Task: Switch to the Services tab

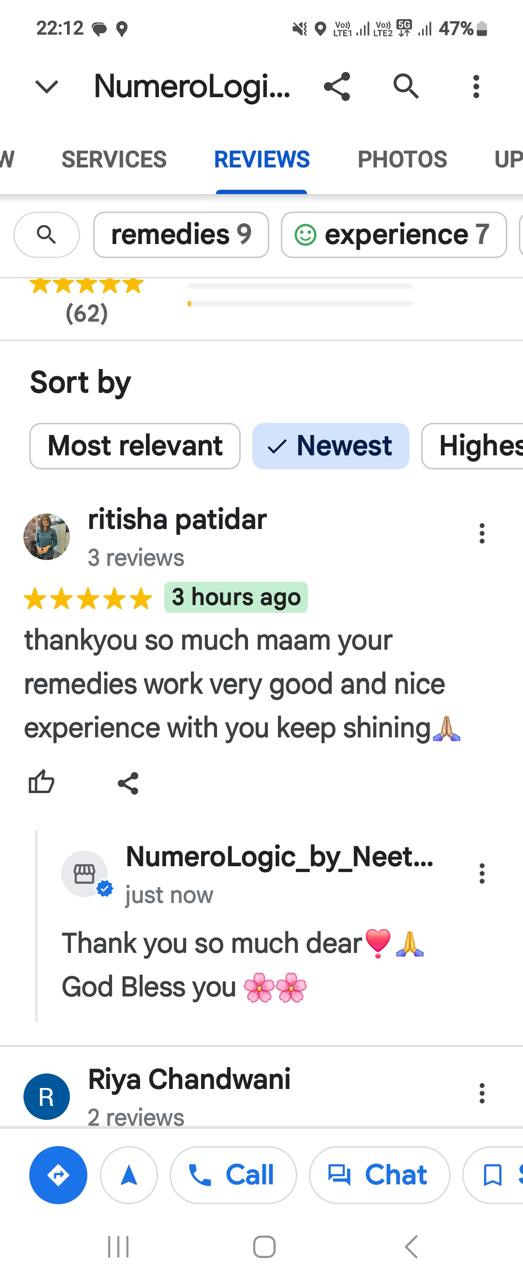Action: point(114,159)
